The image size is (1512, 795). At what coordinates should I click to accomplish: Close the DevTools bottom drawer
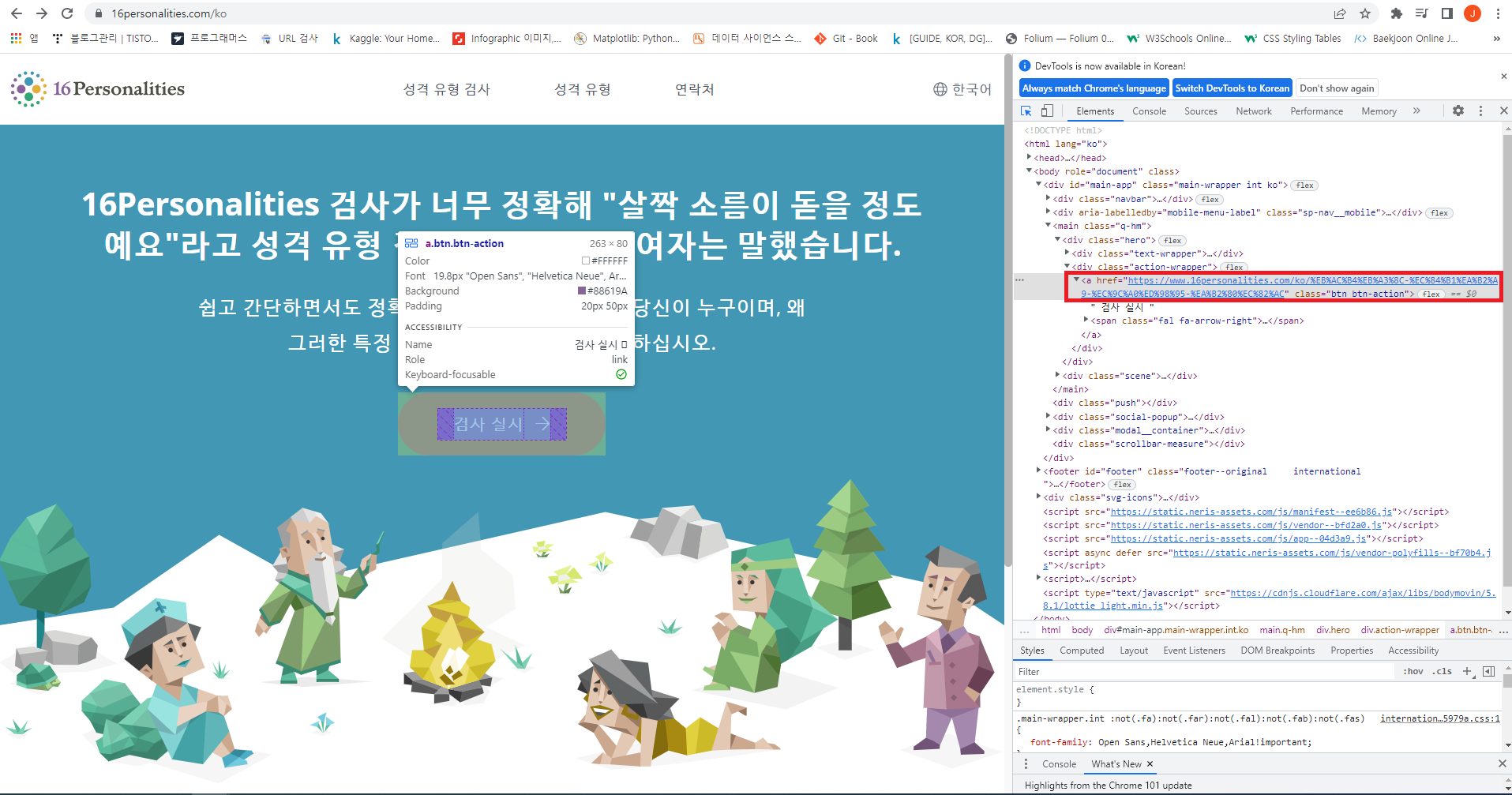click(1502, 763)
